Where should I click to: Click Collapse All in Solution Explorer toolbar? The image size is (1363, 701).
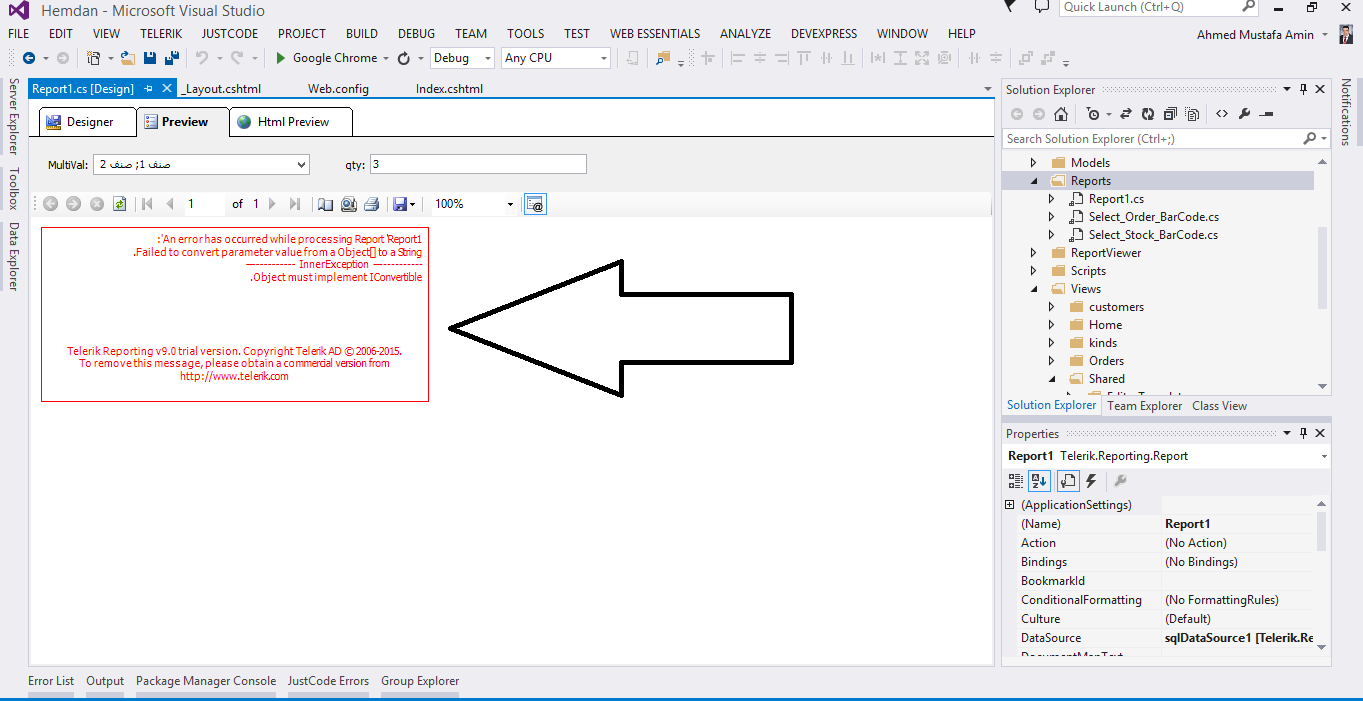point(1169,114)
